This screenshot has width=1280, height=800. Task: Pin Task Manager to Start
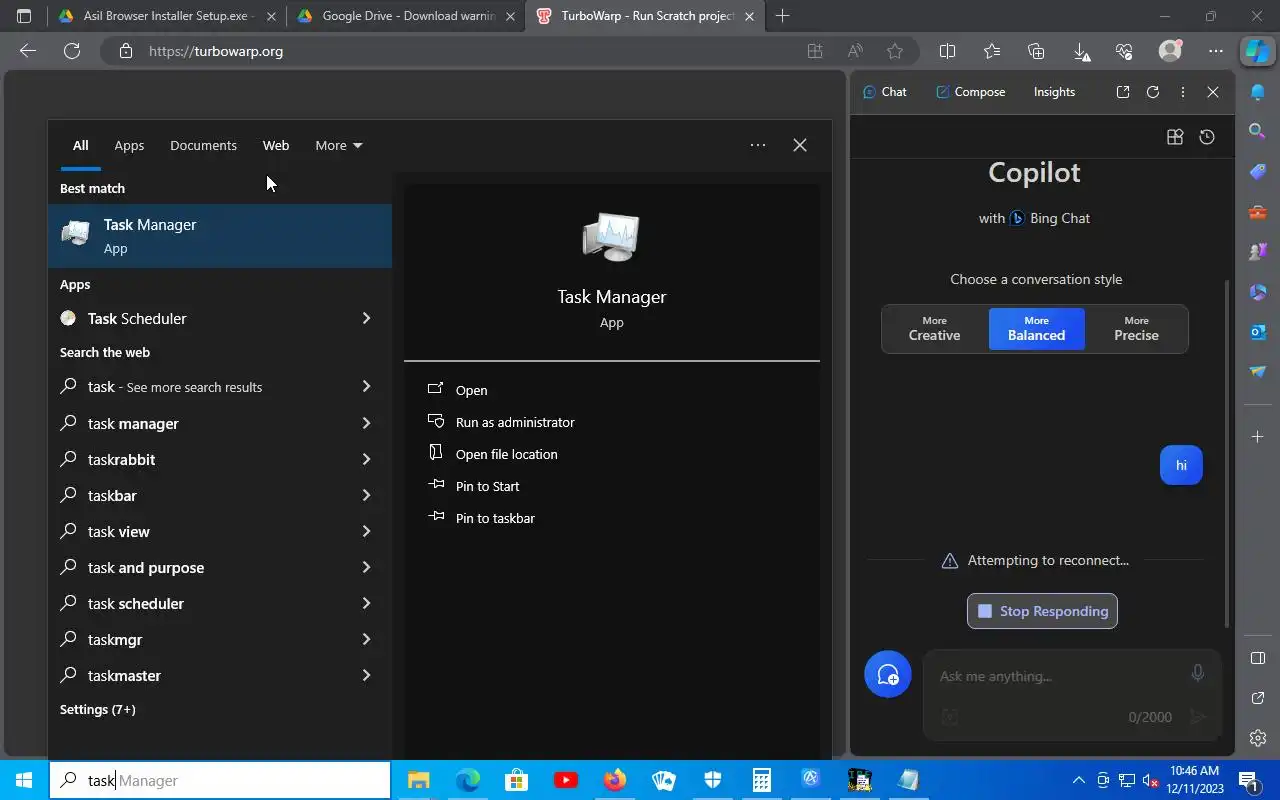point(487,486)
